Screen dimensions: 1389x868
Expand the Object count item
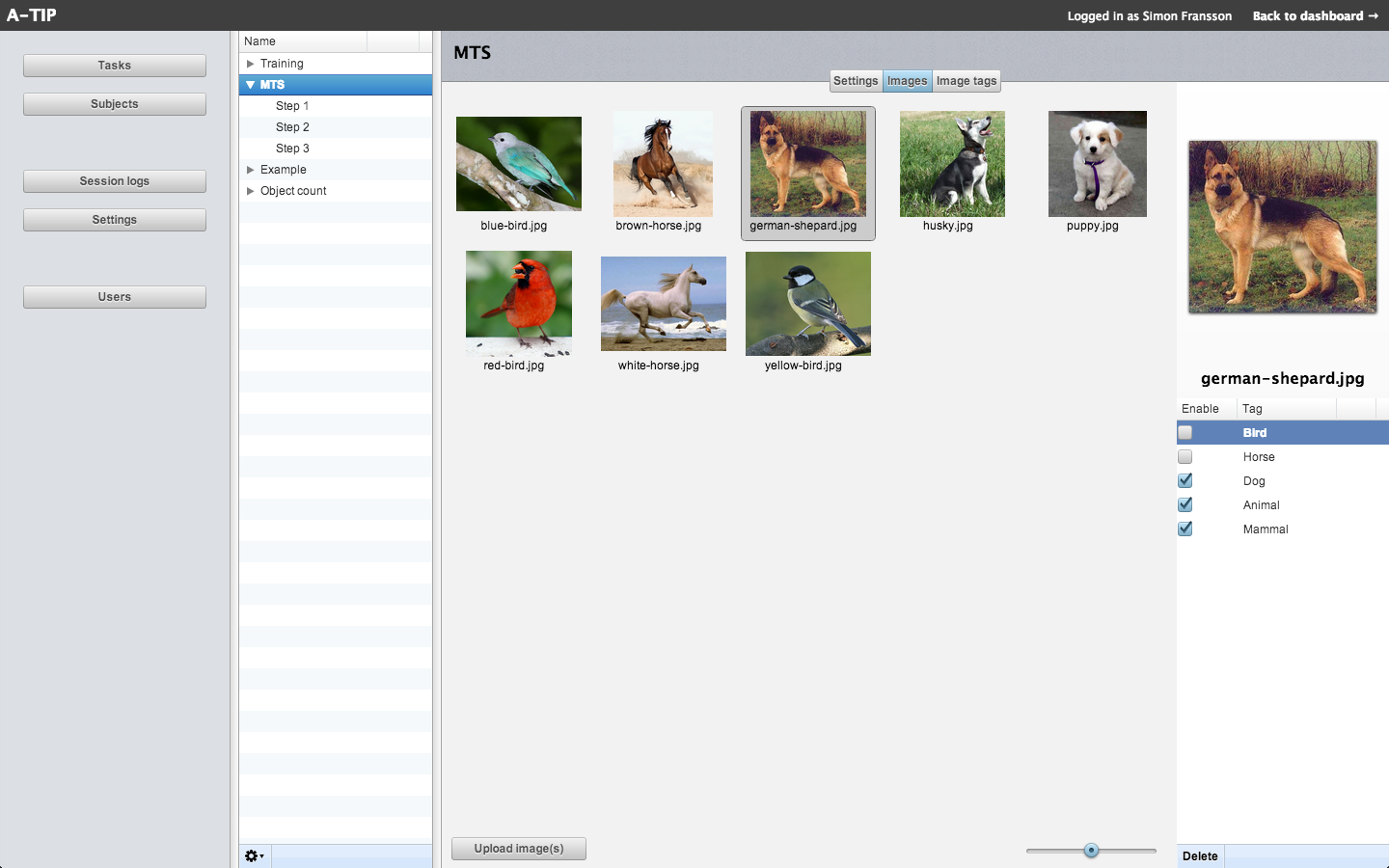point(251,191)
